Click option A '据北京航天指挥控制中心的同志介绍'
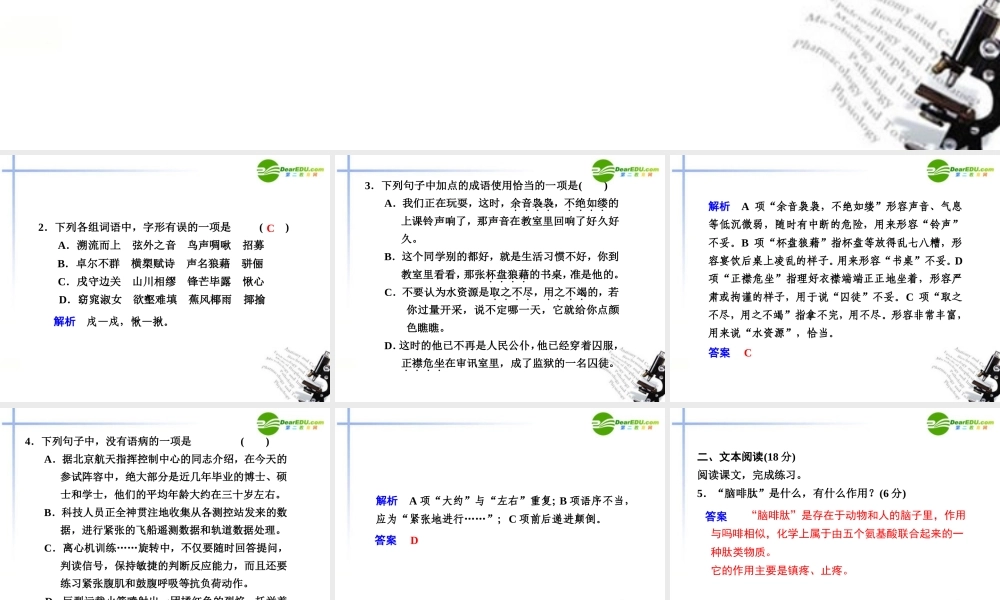This screenshot has height=600, width=1000. click(166, 476)
